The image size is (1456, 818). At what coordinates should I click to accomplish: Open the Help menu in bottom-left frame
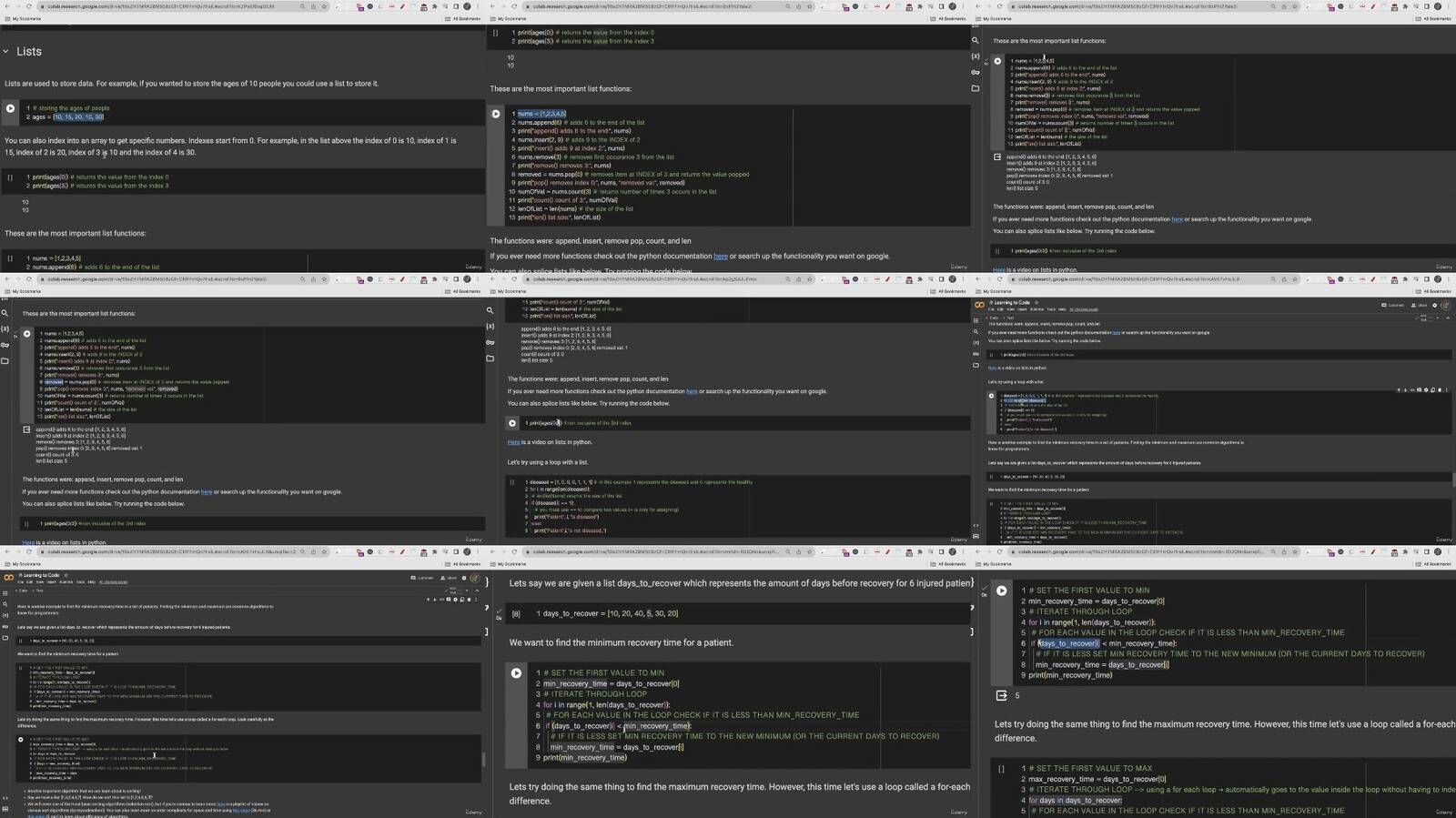[x=92, y=582]
